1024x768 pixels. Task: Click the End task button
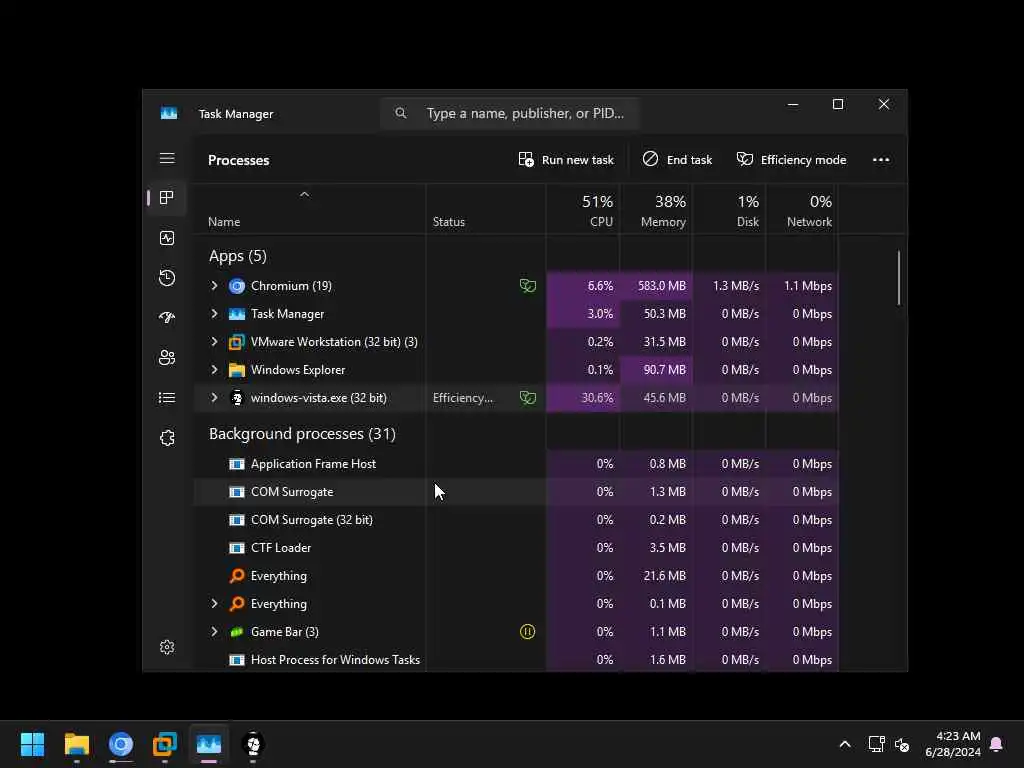pyautogui.click(x=678, y=159)
